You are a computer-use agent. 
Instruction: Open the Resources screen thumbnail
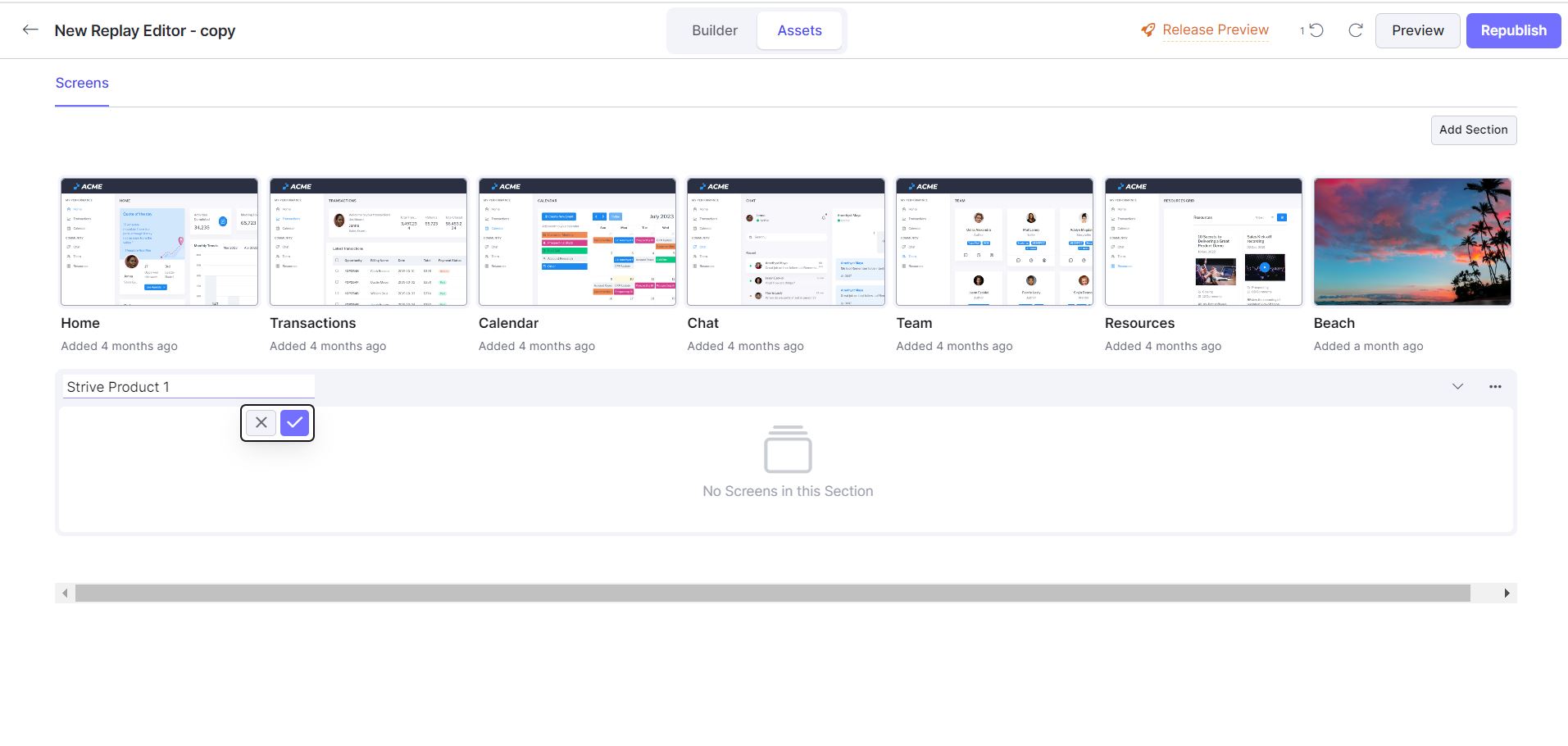(1203, 242)
